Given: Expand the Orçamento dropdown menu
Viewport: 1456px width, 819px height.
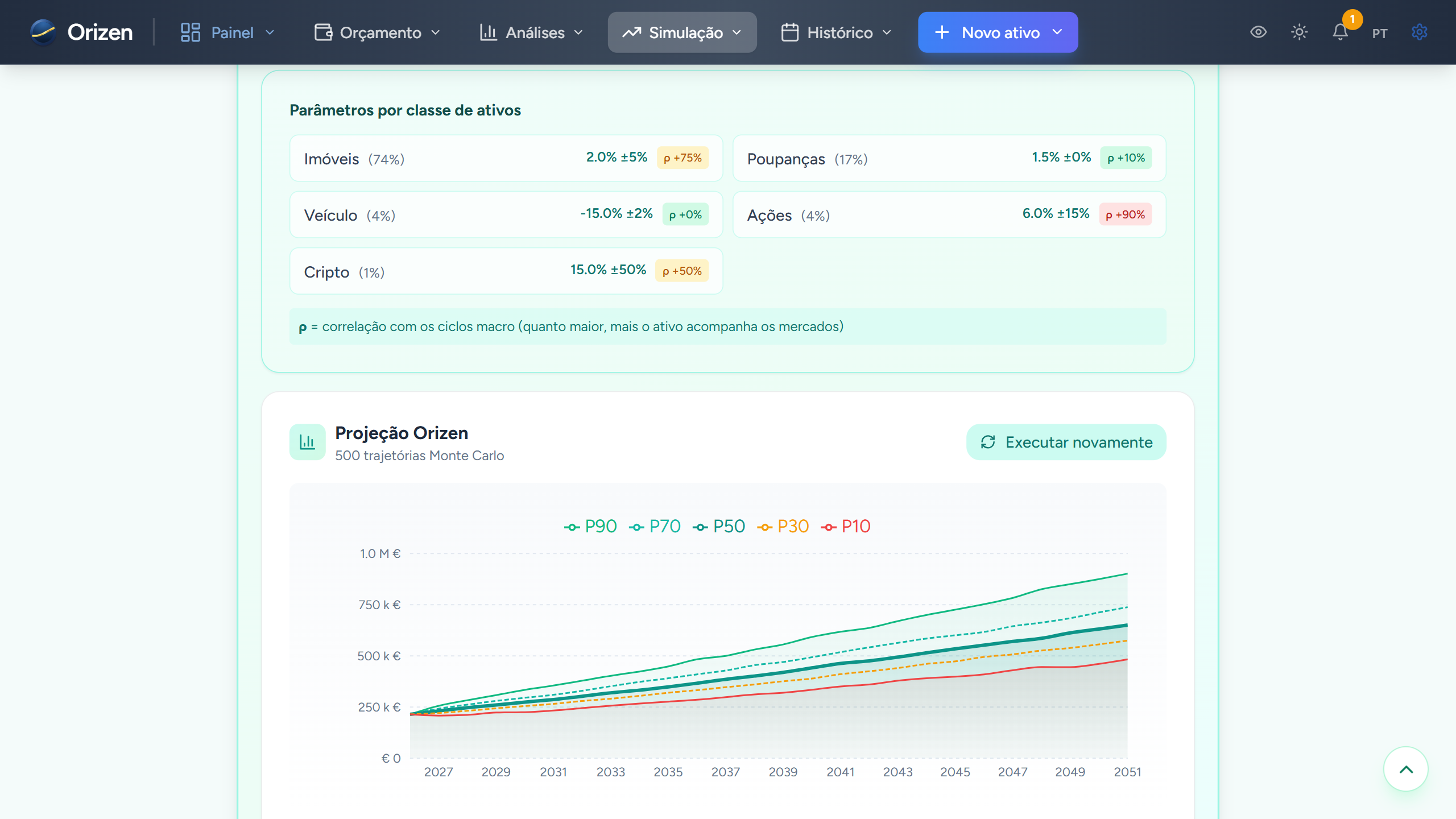Looking at the screenshot, I should (378, 32).
